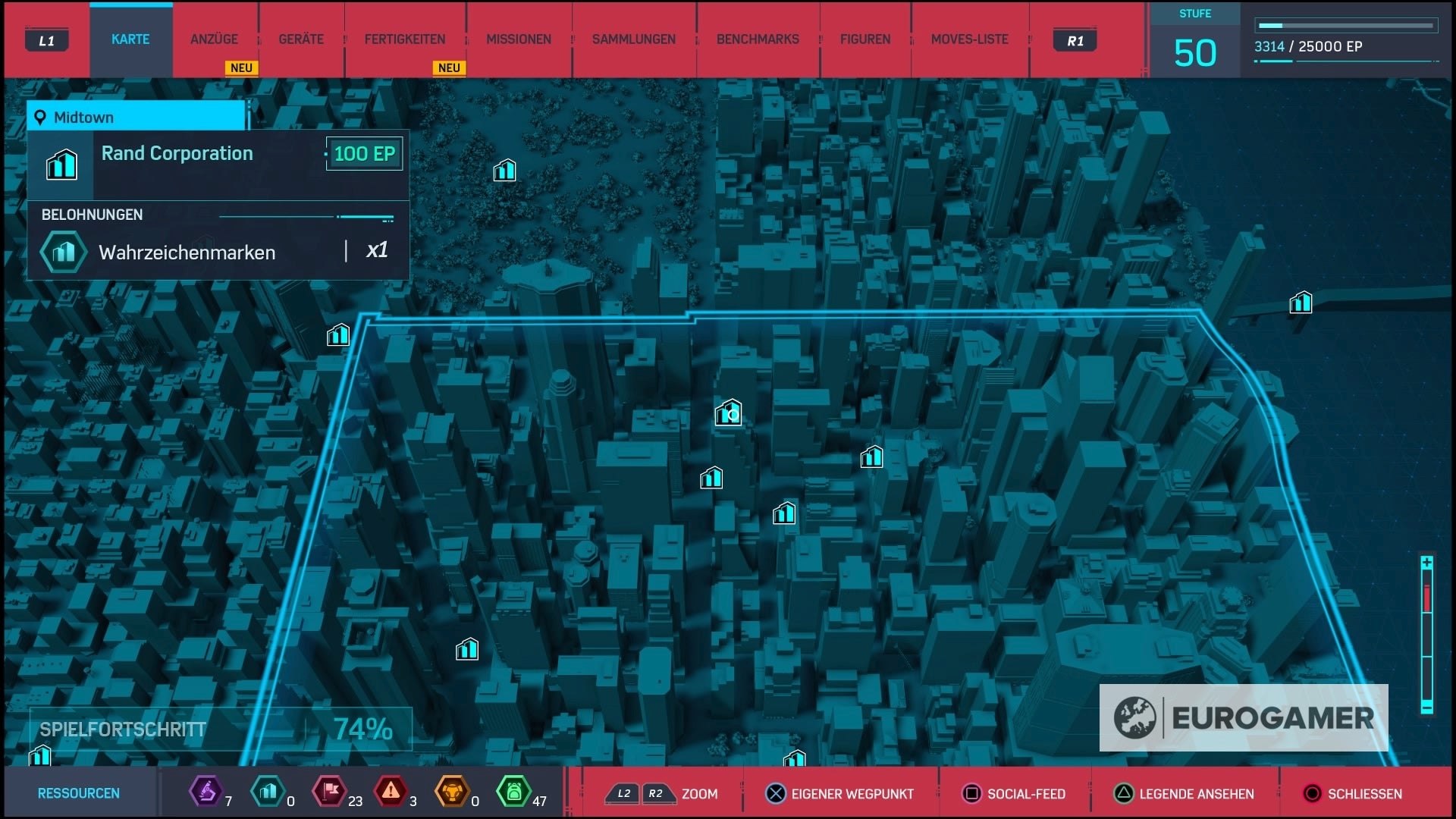This screenshot has height=819, width=1456.
Task: Click the orange challenge token resource icon
Action: tap(452, 792)
